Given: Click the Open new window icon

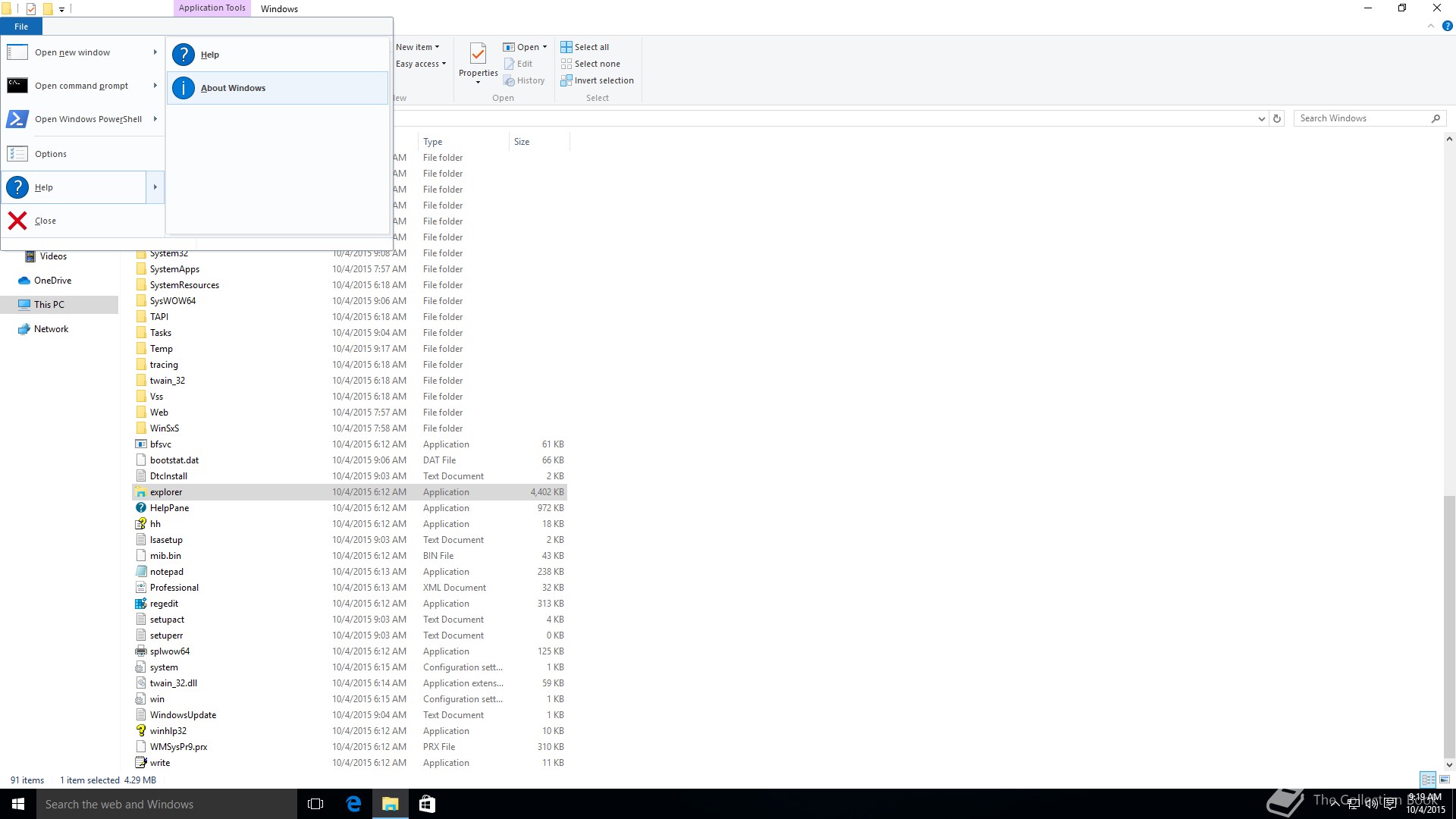Looking at the screenshot, I should [x=17, y=52].
